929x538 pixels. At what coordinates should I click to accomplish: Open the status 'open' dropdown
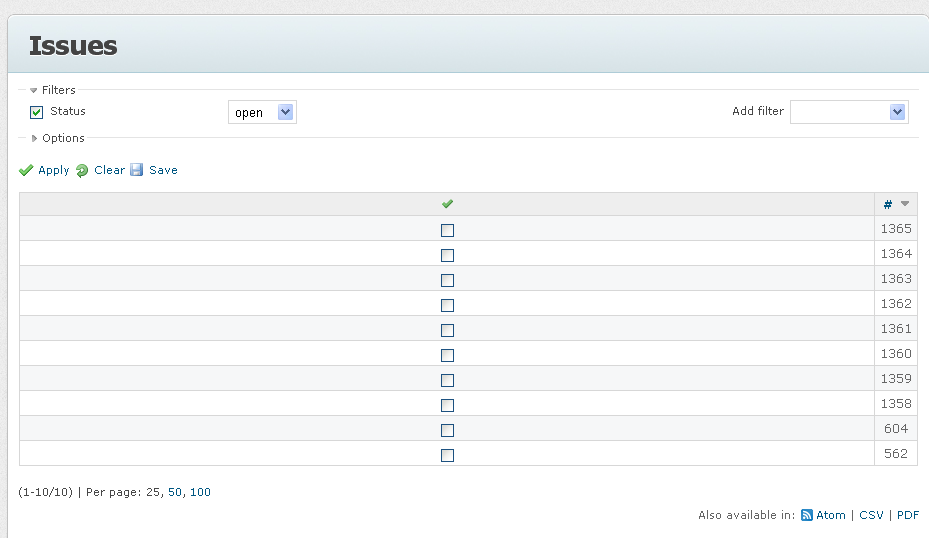coord(262,112)
